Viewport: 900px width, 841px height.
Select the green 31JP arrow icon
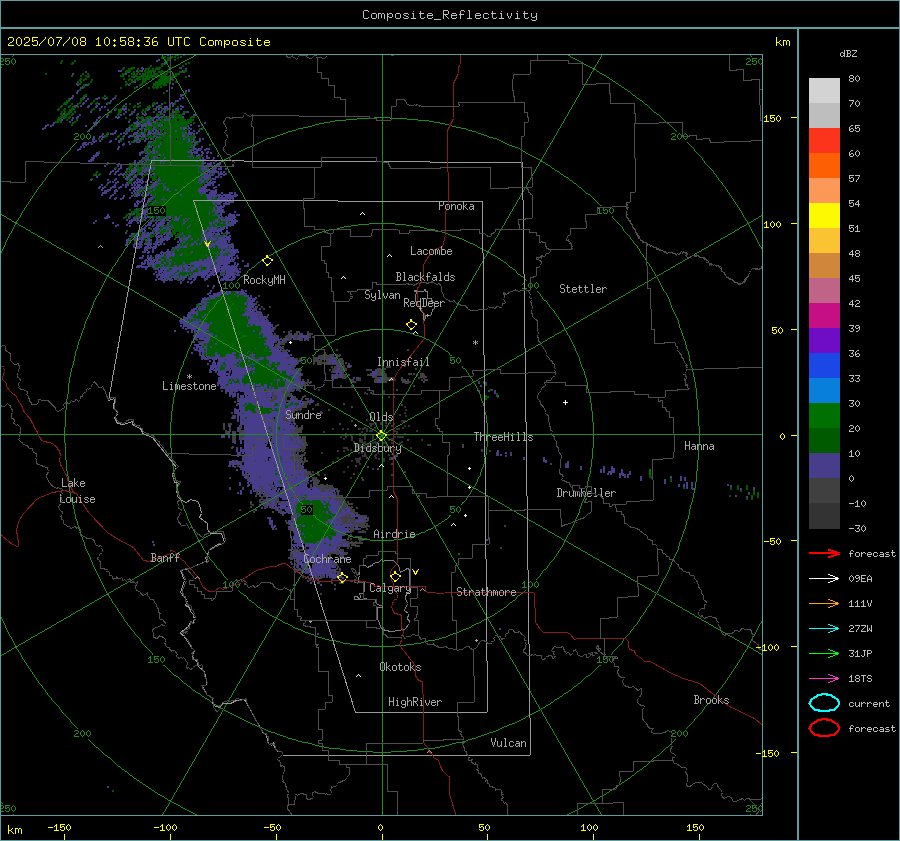tap(824, 653)
